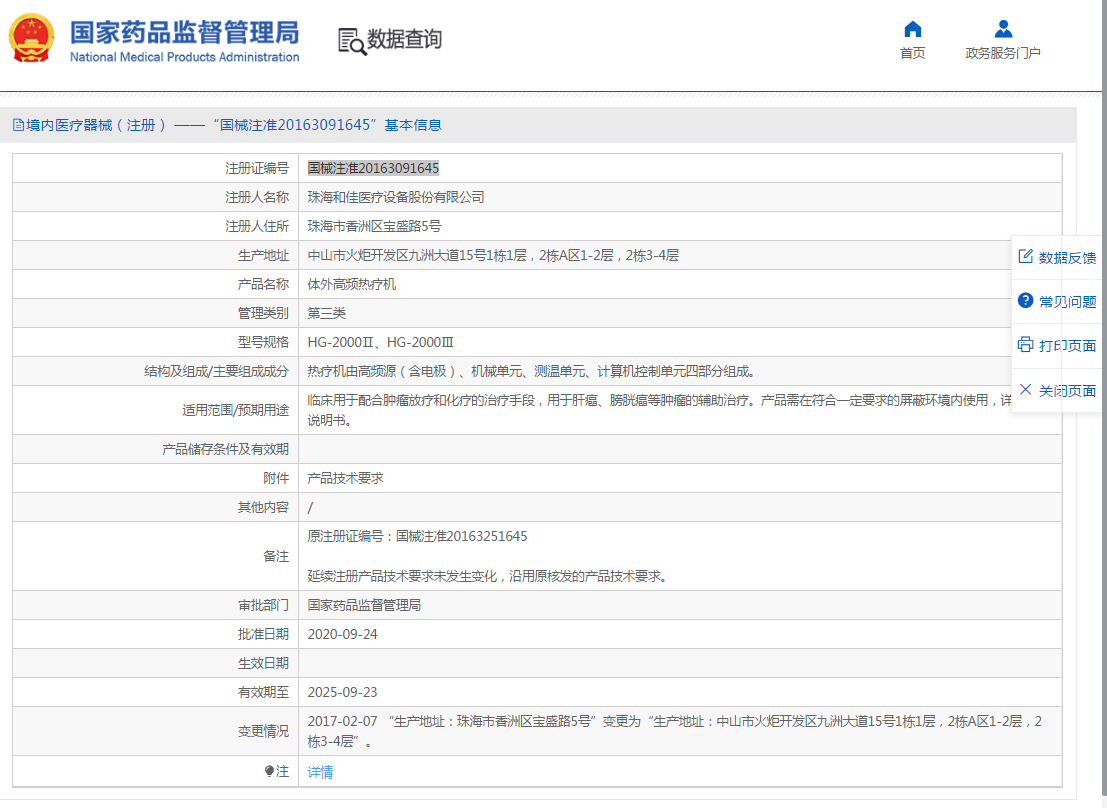Image resolution: width=1107 pixels, height=808 pixels.
Task: Click the document icon before 境内医疗器械
Action: click(18, 125)
